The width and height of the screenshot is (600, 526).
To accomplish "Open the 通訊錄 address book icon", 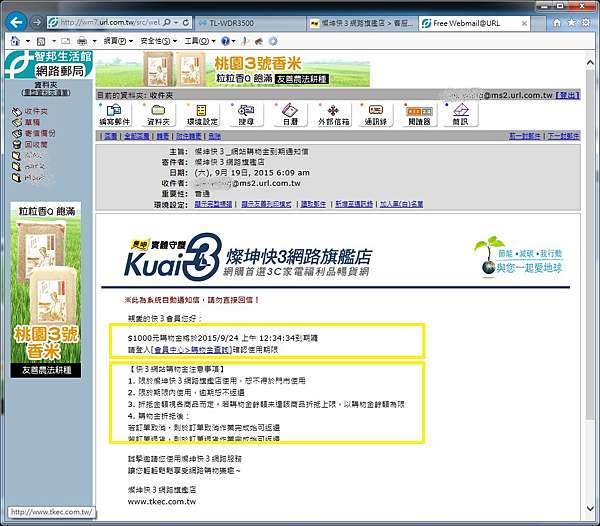I will pos(376,114).
